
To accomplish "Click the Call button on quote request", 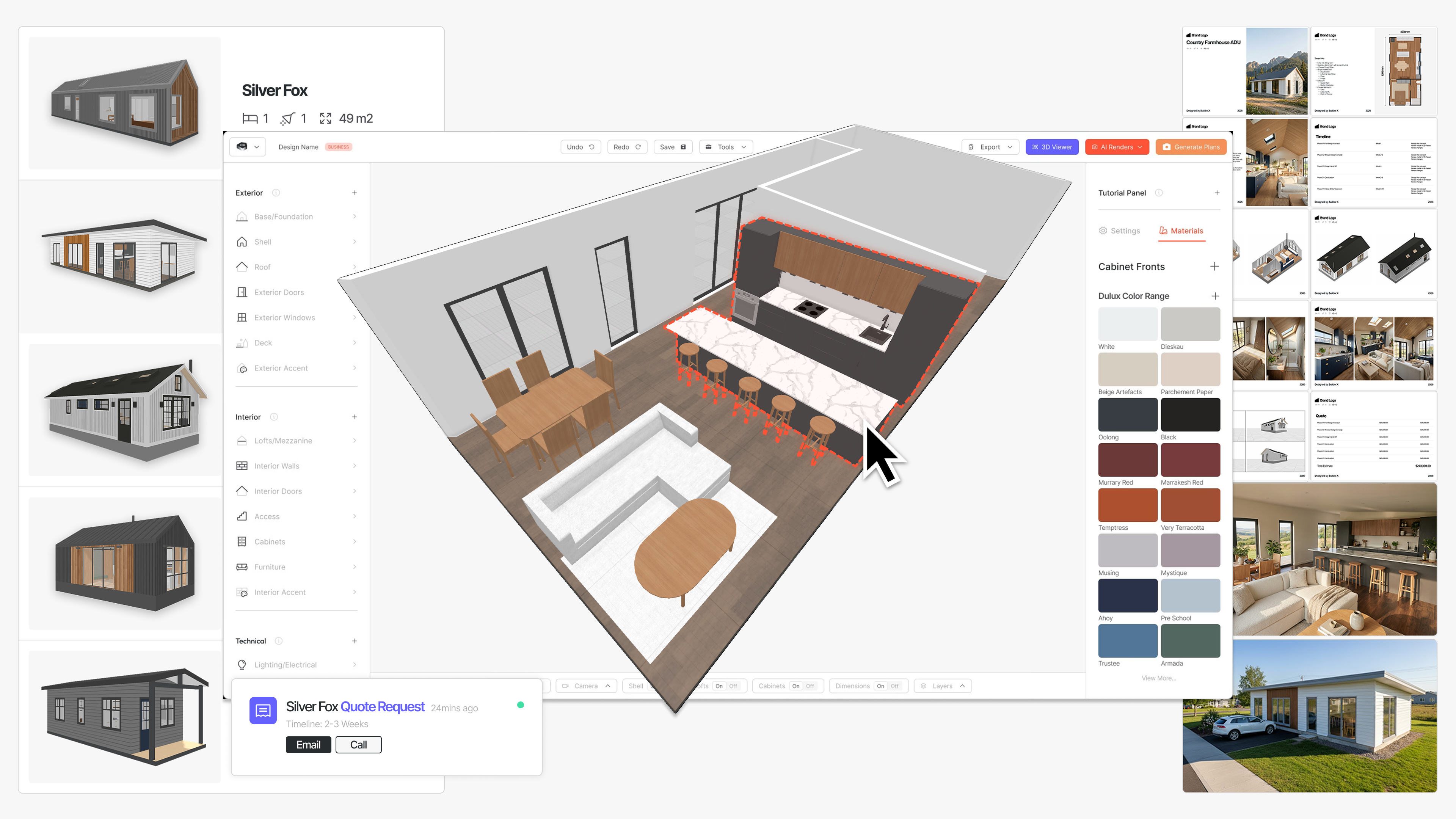I will (x=358, y=745).
